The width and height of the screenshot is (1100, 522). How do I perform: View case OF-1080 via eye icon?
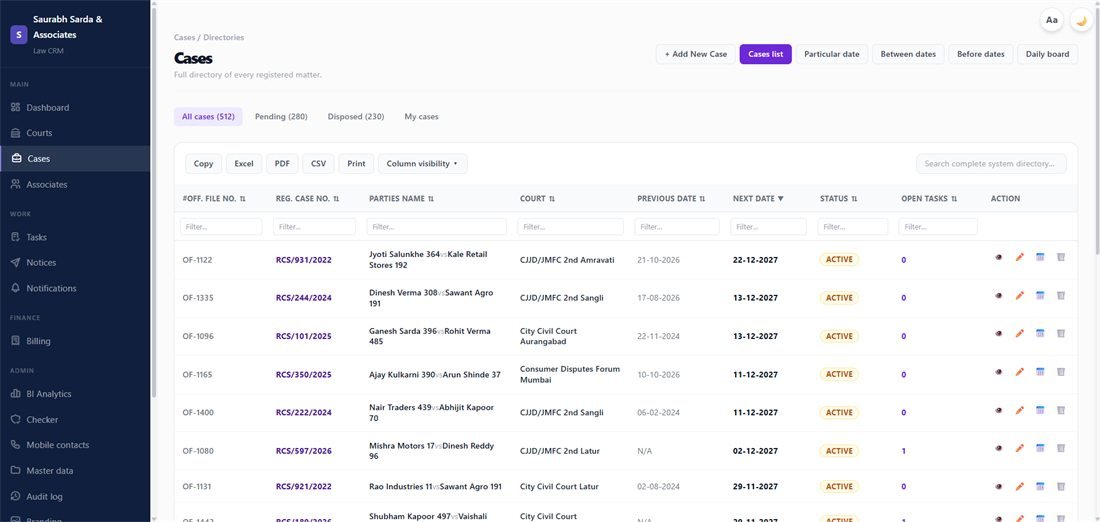coord(998,448)
